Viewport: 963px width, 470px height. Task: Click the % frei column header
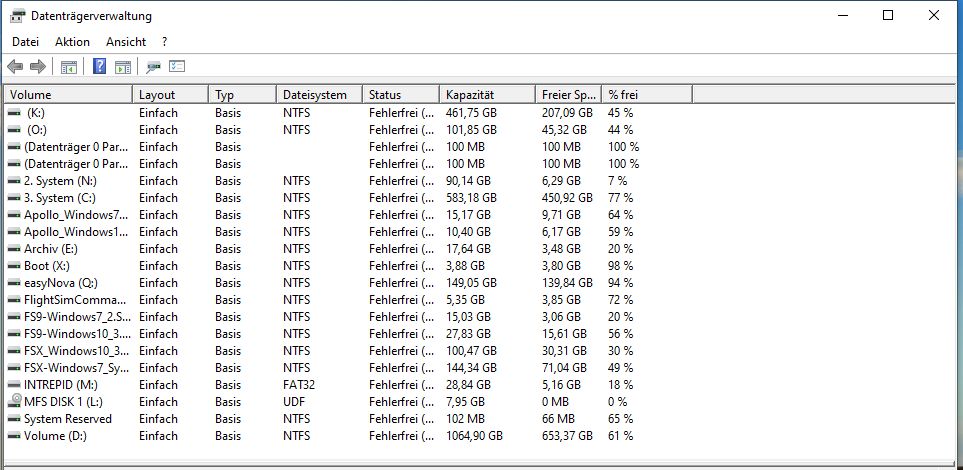point(645,95)
